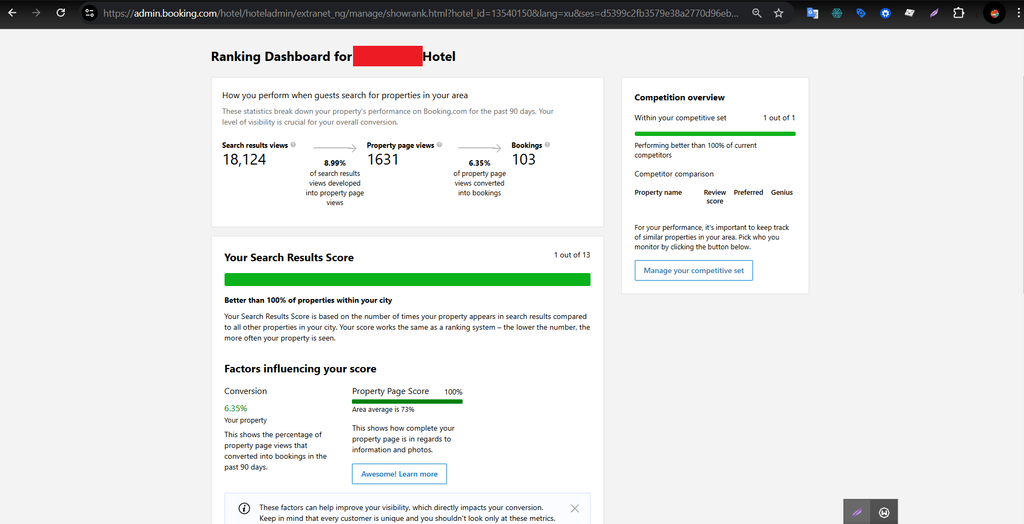Click the floating W badge icon at bottom right
This screenshot has height=524, width=1024.
tap(884, 512)
